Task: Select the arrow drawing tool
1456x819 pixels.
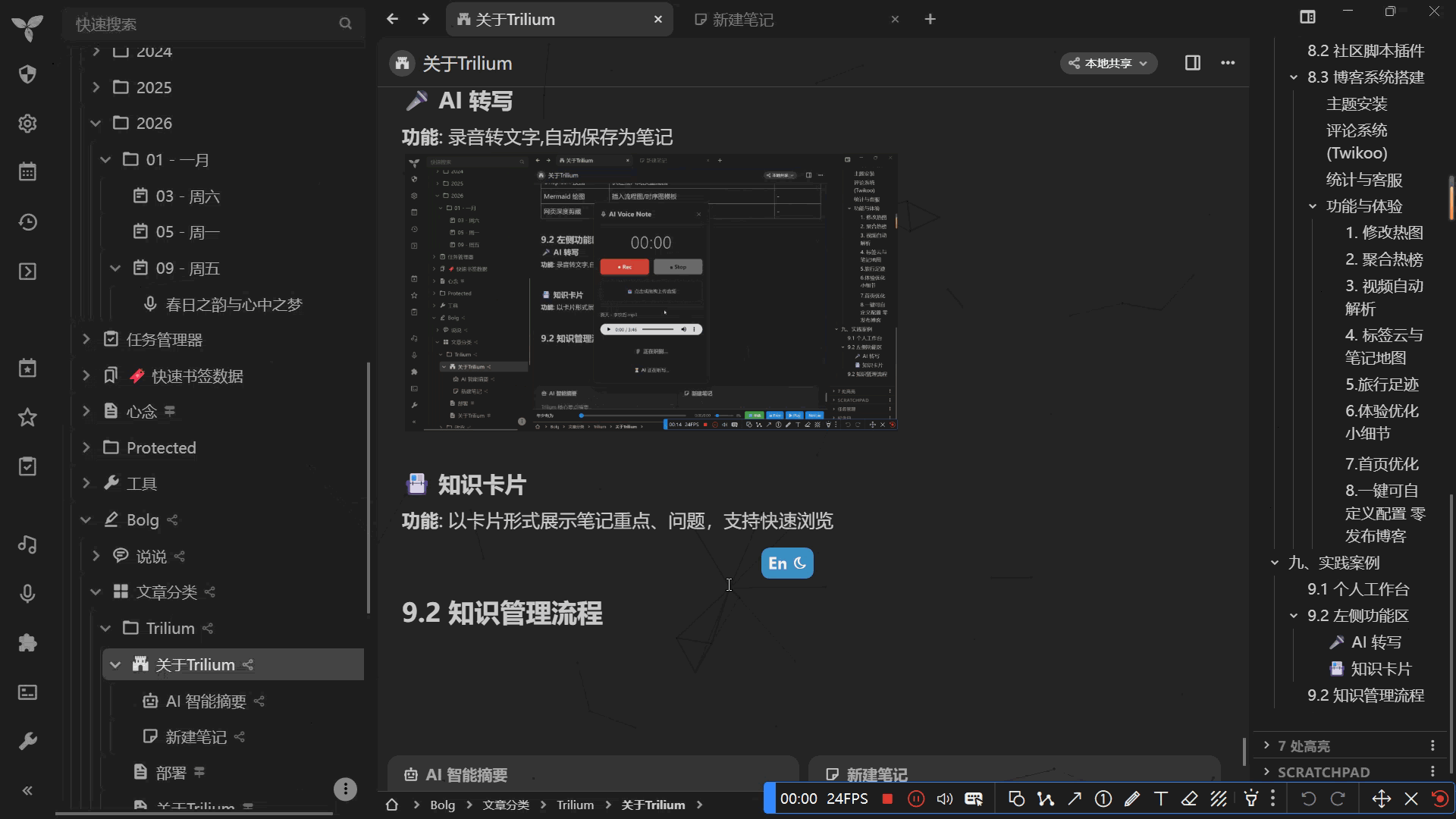Action: [x=1075, y=799]
